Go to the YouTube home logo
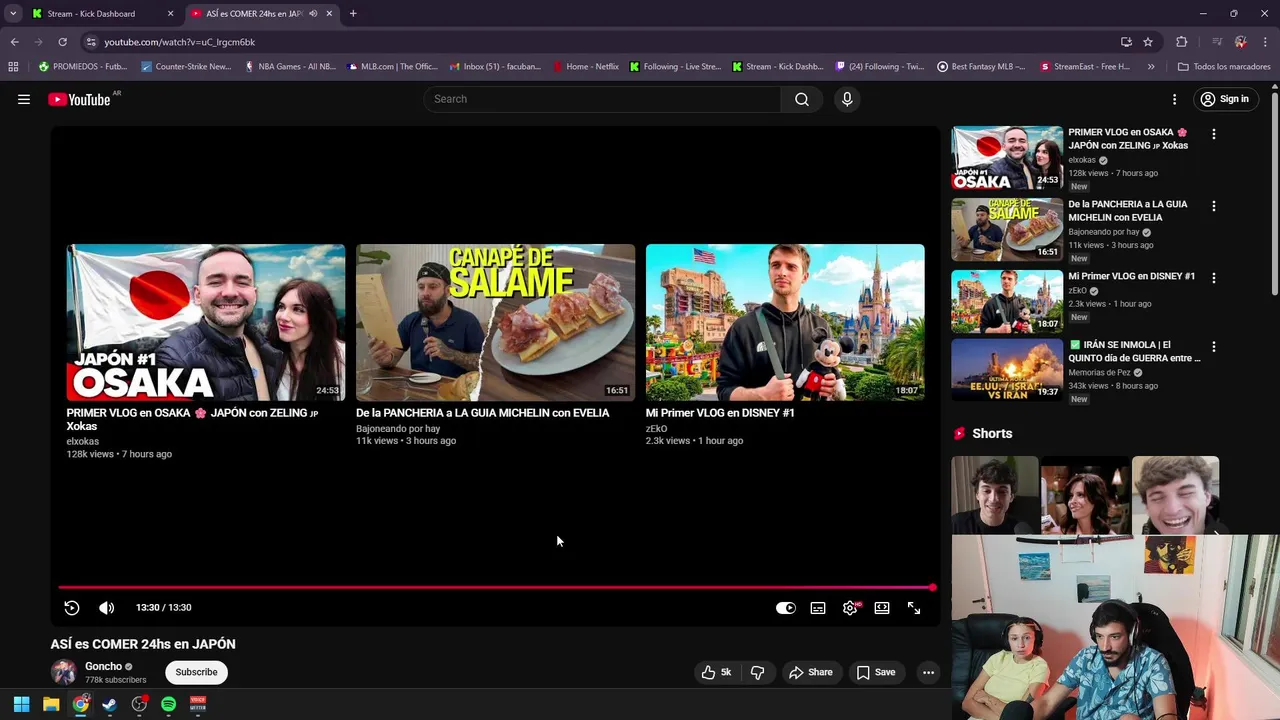The height and width of the screenshot is (720, 1280). coord(79,99)
